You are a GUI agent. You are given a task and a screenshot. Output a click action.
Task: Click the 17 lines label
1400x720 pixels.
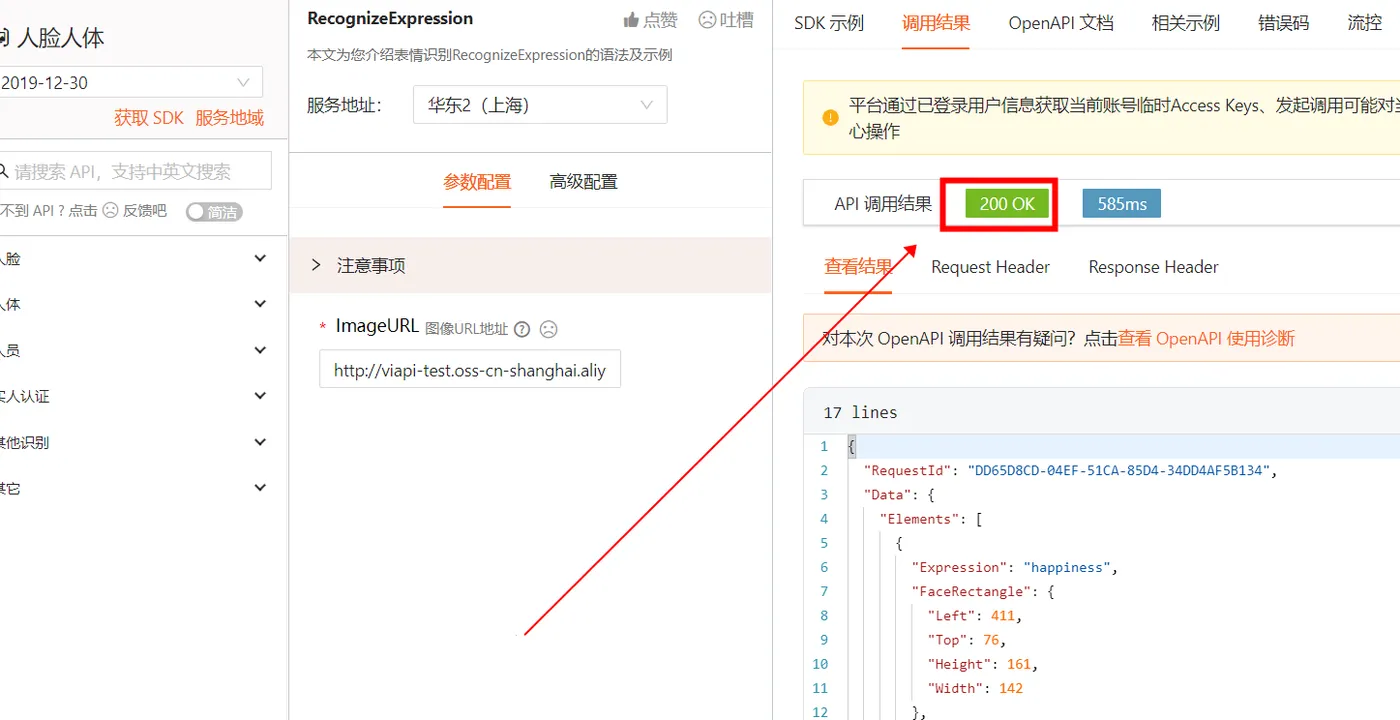pos(860,412)
